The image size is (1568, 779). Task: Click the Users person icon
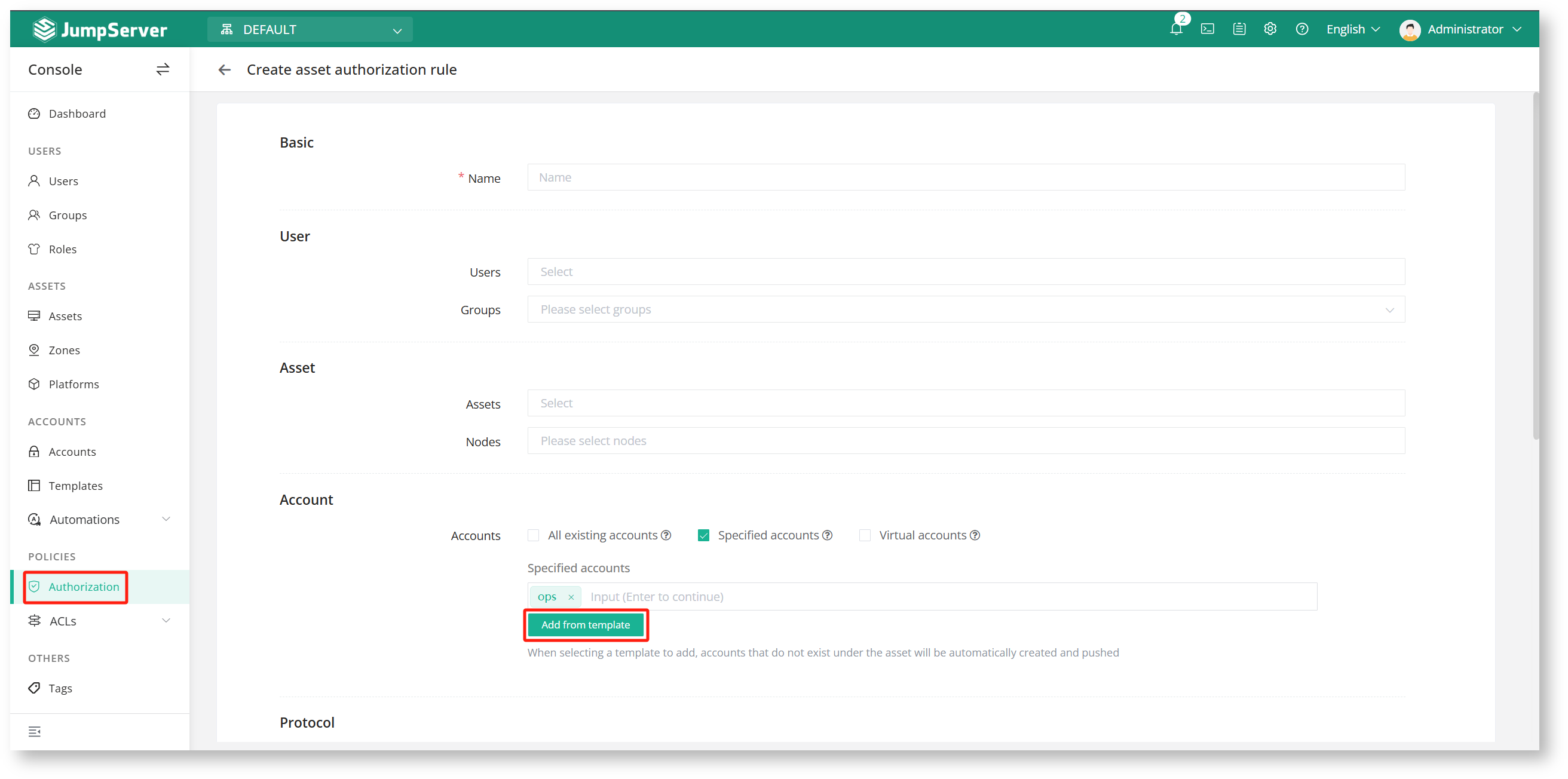[x=34, y=181]
